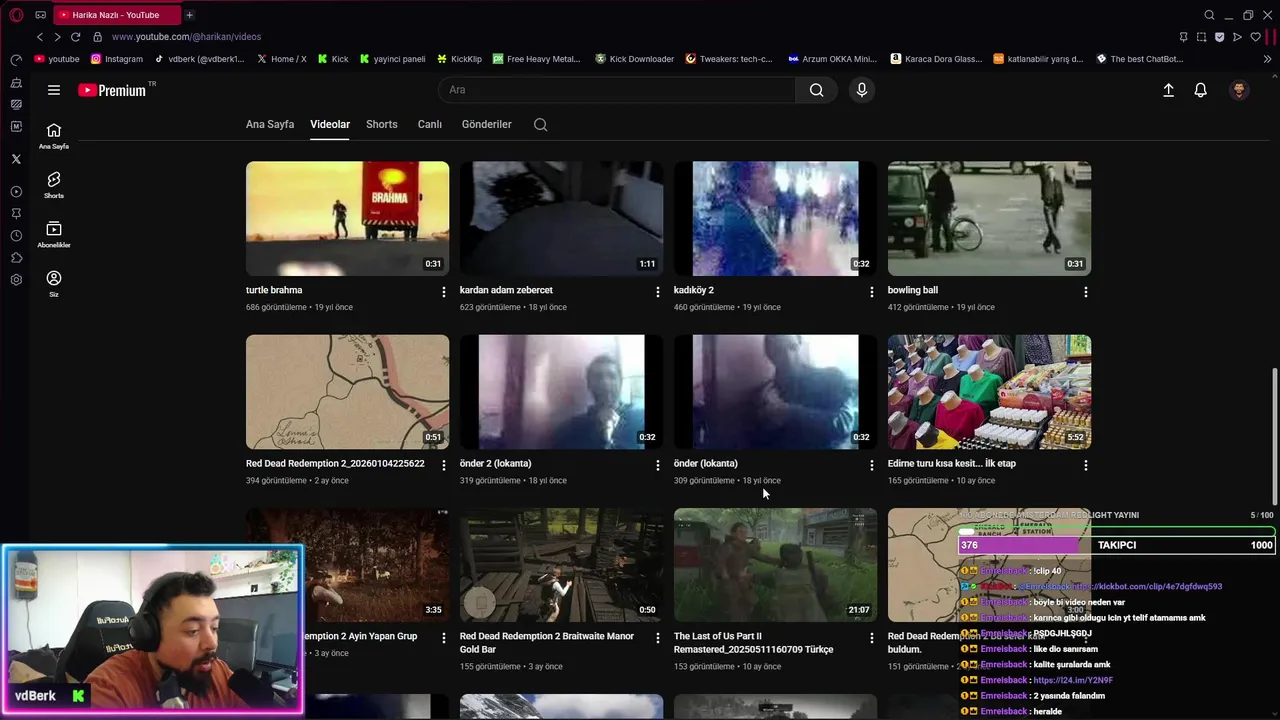Open options menu for kardan adam zebercet
This screenshot has height=720, width=1280.
pos(658,292)
